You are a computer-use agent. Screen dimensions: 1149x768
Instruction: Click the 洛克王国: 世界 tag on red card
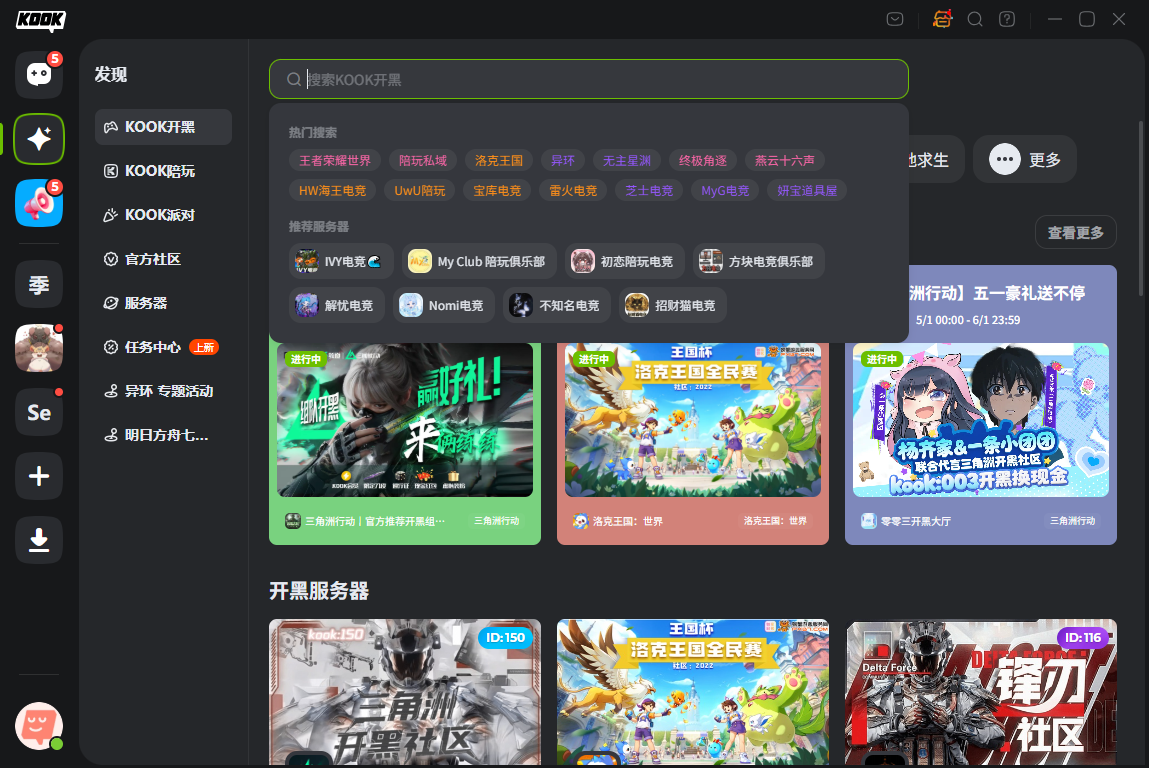pos(775,521)
